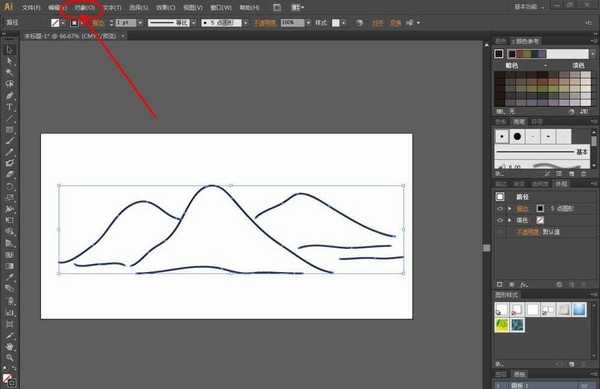Open the stroke weight dropdown in control bar
This screenshot has width=600, height=389.
point(140,23)
